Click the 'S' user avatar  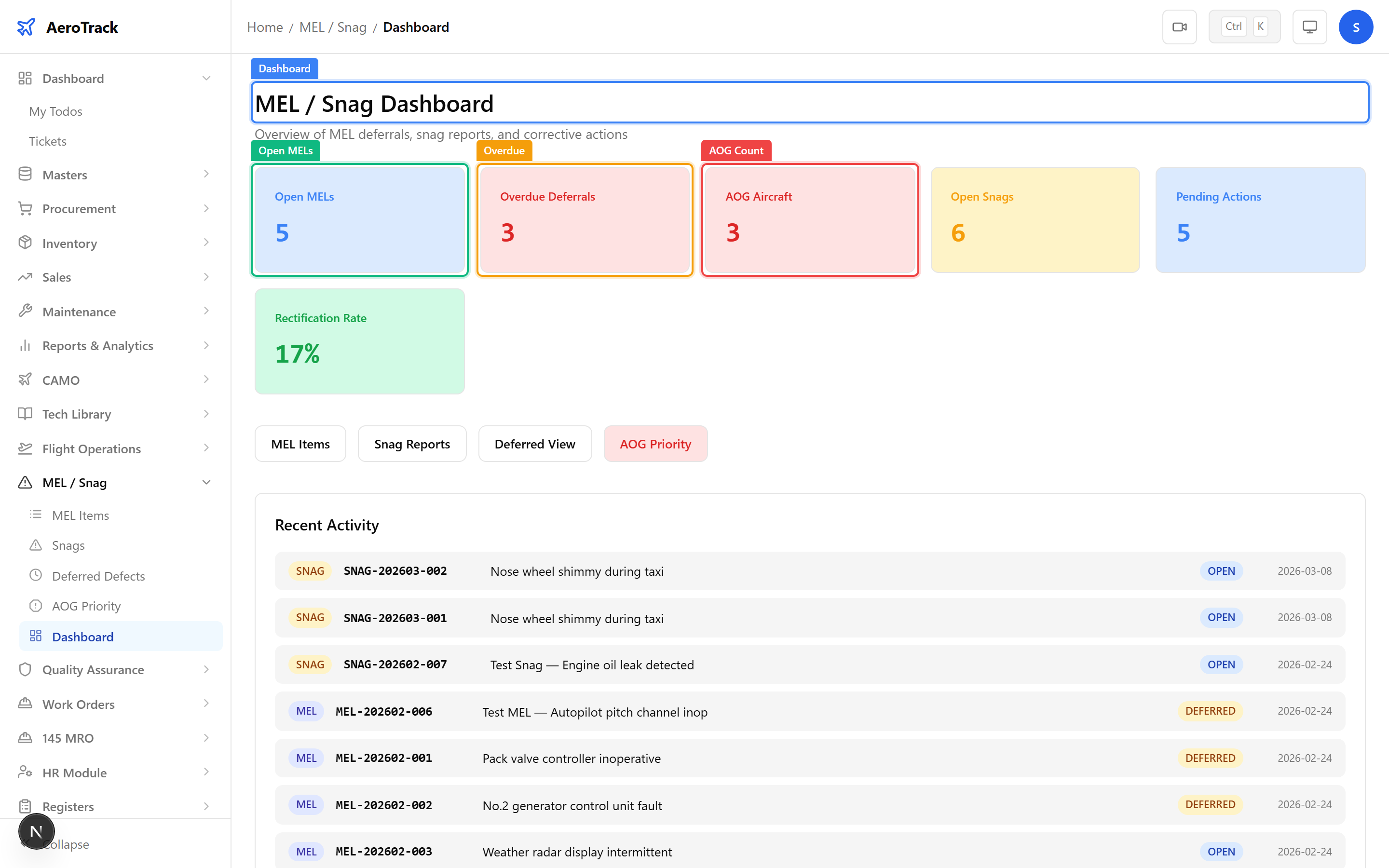(1356, 27)
